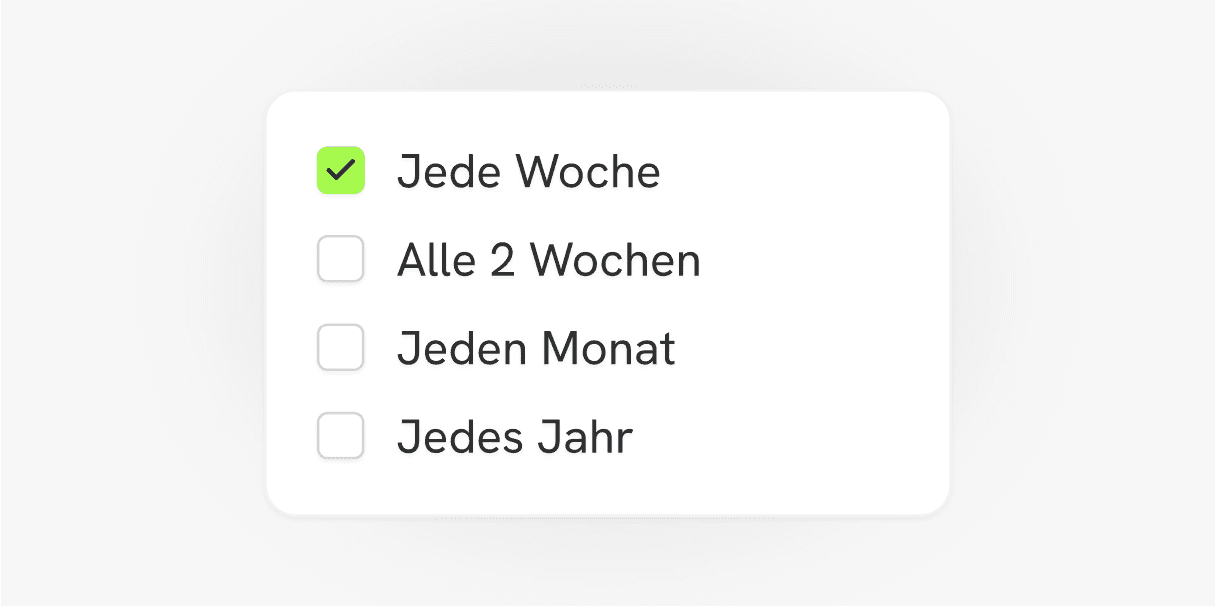Click the 'Jedes Jahr' label
This screenshot has height=606, width=1215.
(x=515, y=436)
